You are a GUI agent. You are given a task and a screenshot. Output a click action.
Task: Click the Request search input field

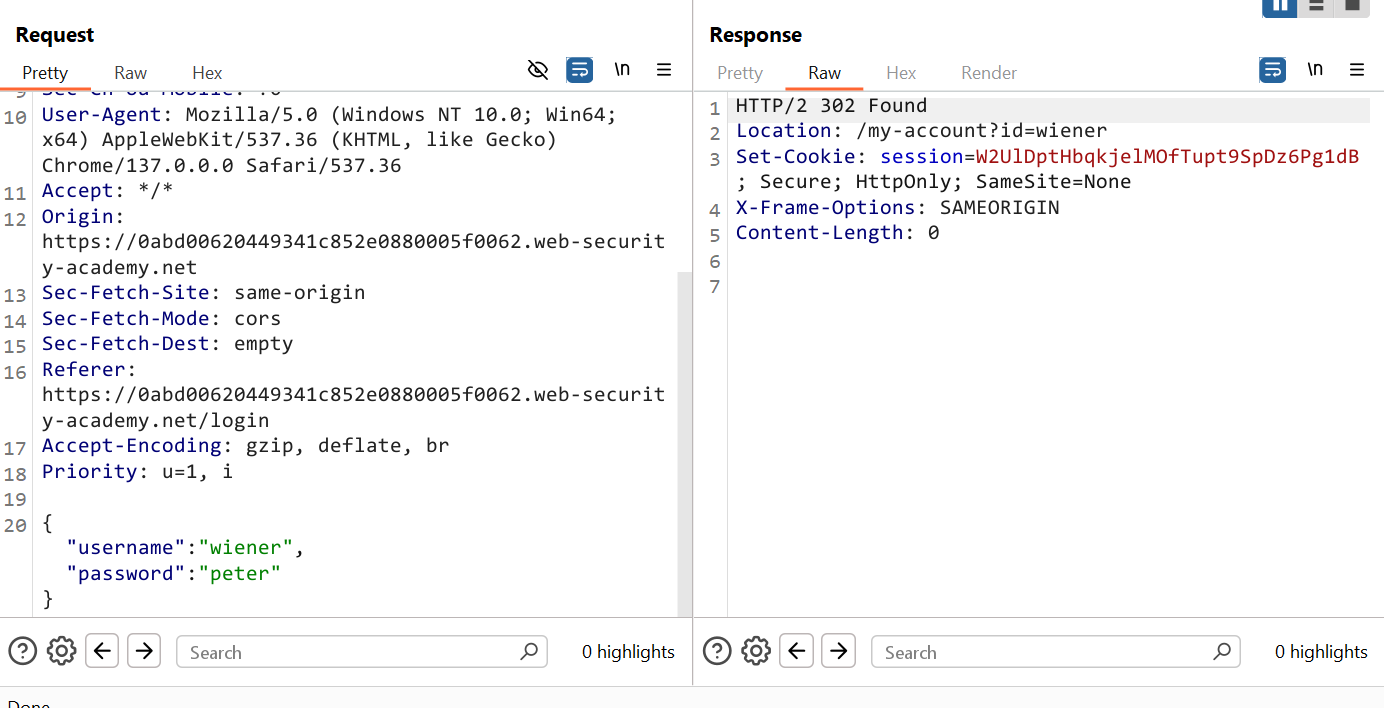tap(350, 652)
